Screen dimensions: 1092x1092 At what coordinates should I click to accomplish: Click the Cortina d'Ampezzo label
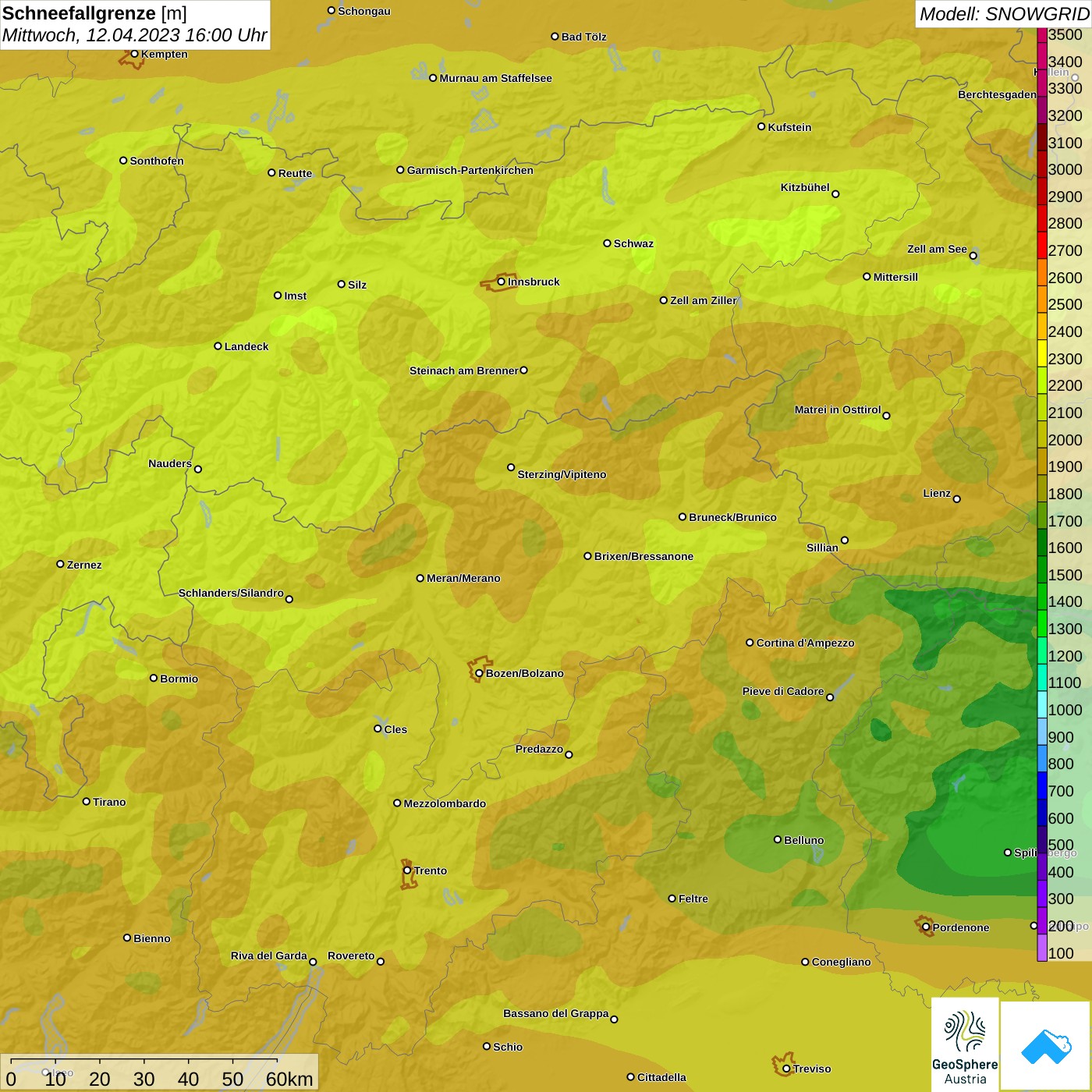pos(805,643)
